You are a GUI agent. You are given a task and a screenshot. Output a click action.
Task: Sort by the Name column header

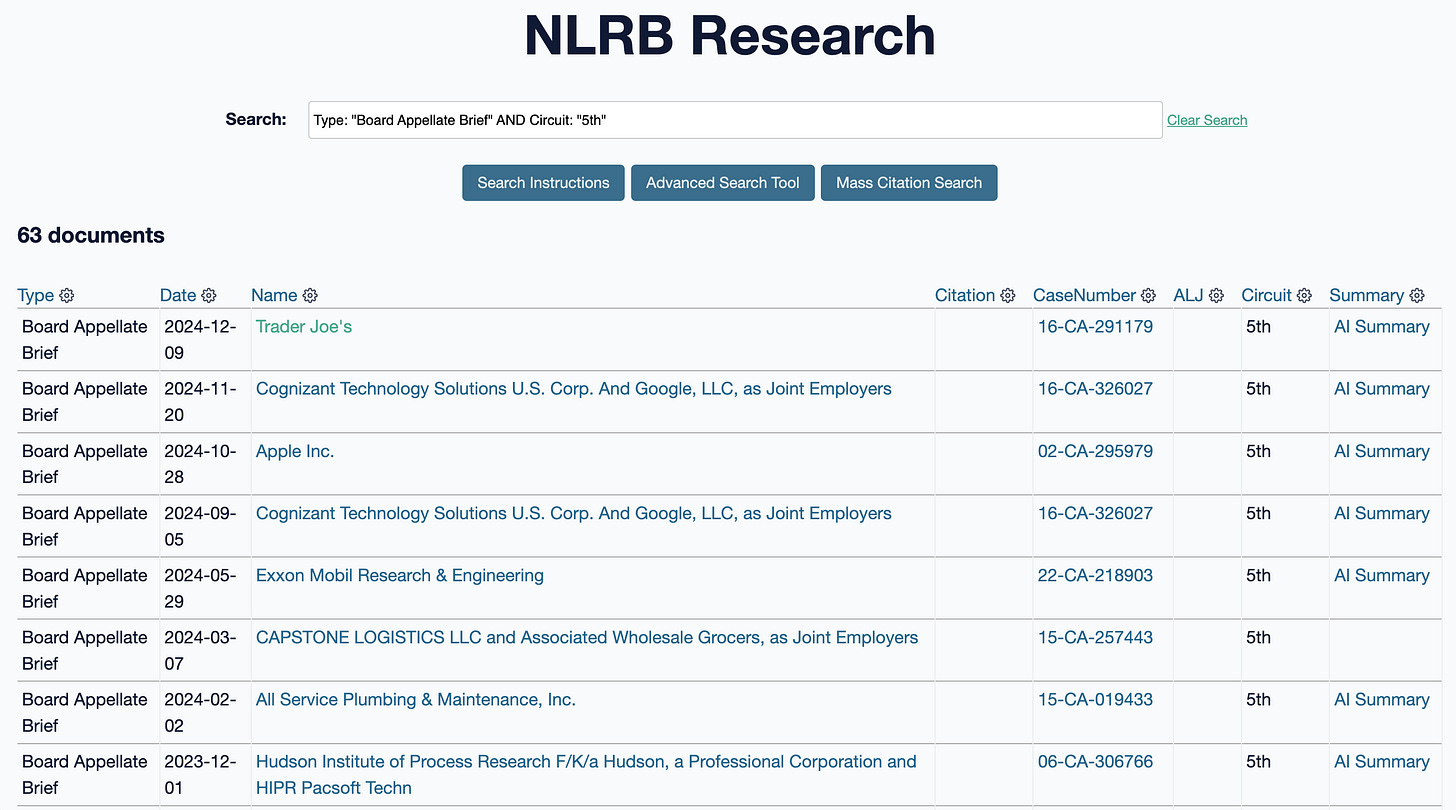274,295
